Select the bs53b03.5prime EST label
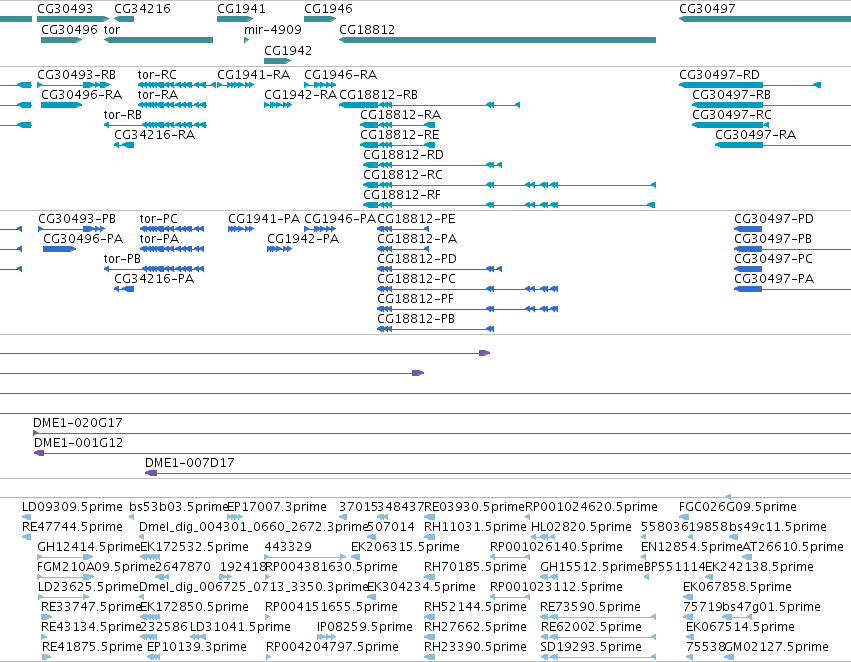 pyautogui.click(x=178, y=507)
